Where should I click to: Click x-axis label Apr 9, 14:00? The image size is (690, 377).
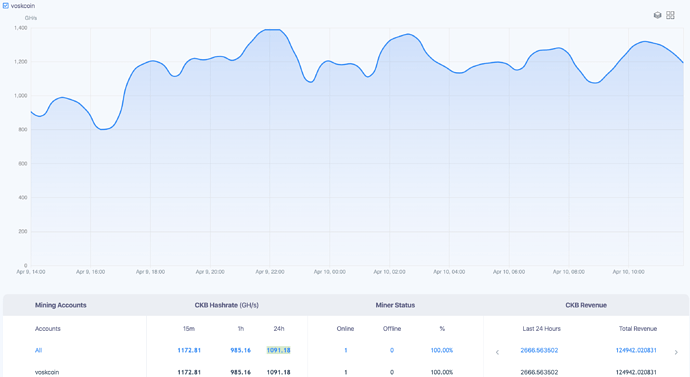[31, 272]
